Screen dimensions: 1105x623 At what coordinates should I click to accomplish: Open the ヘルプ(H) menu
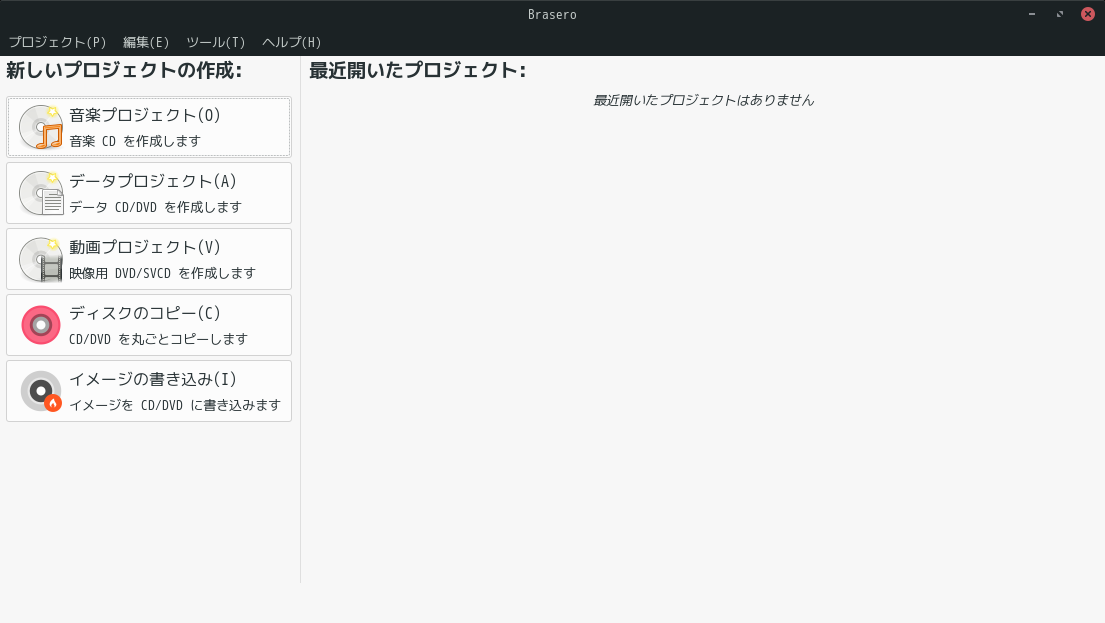292,42
